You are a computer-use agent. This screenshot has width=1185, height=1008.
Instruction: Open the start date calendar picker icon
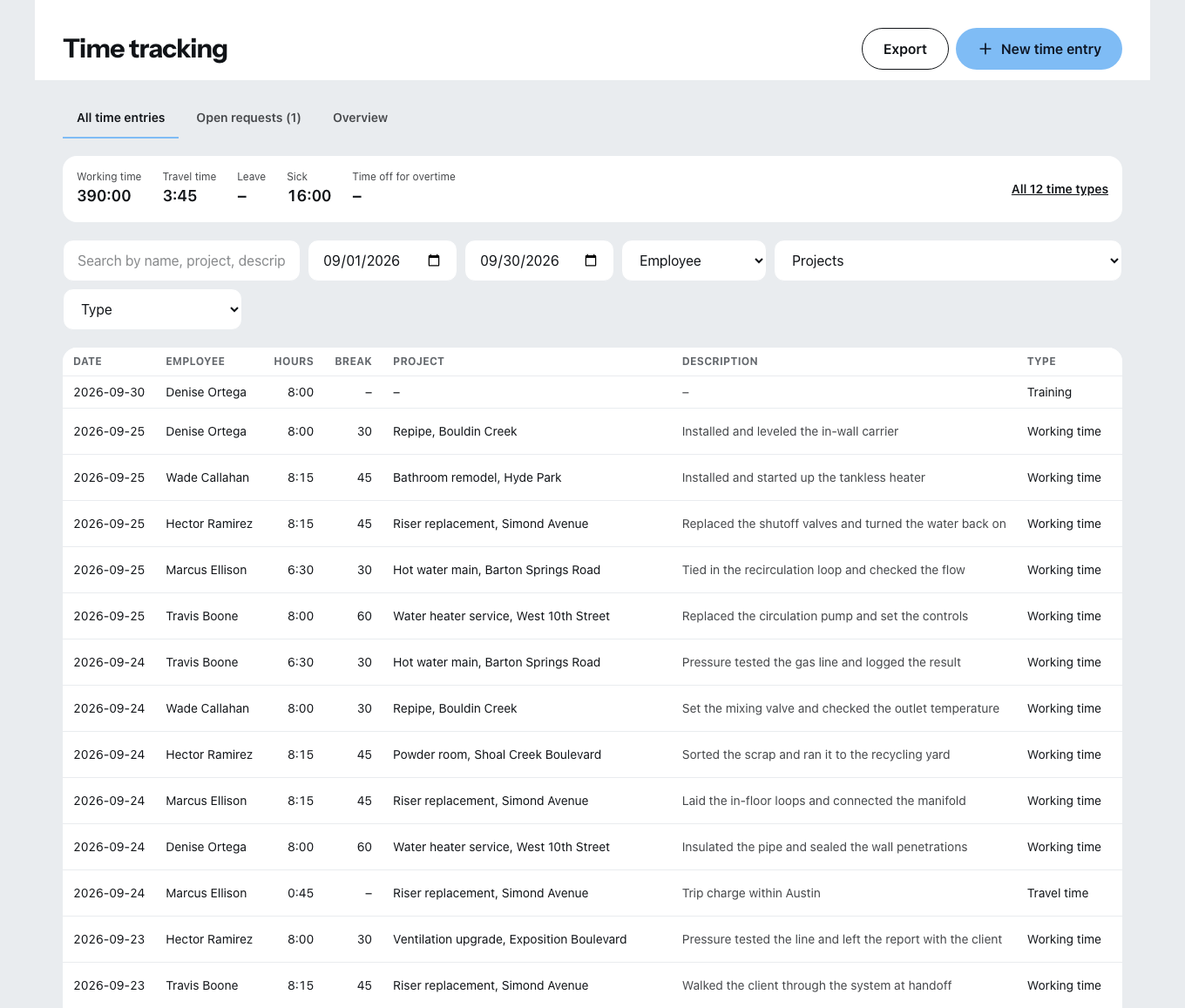(x=434, y=260)
